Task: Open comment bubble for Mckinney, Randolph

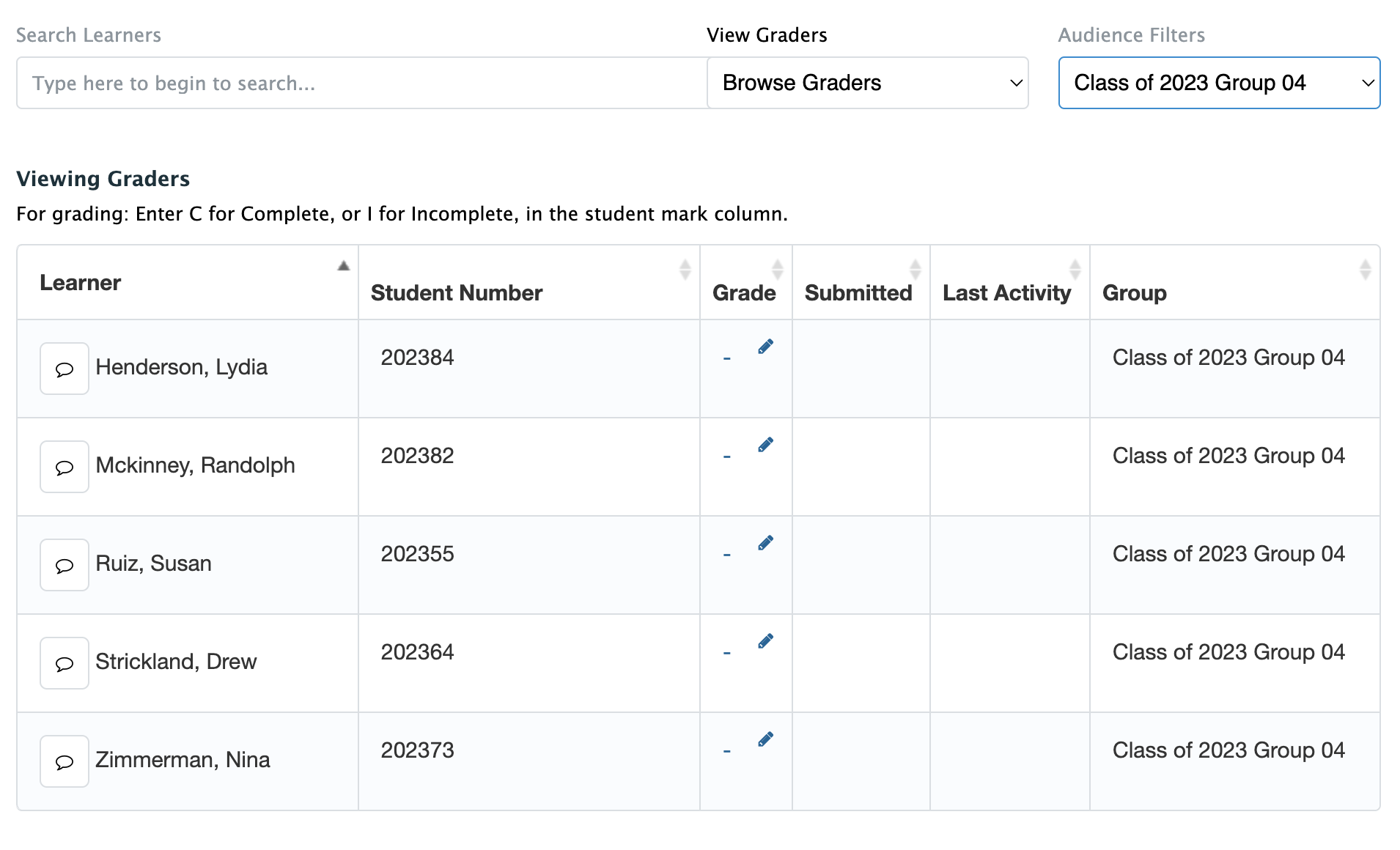Action: coord(65,467)
